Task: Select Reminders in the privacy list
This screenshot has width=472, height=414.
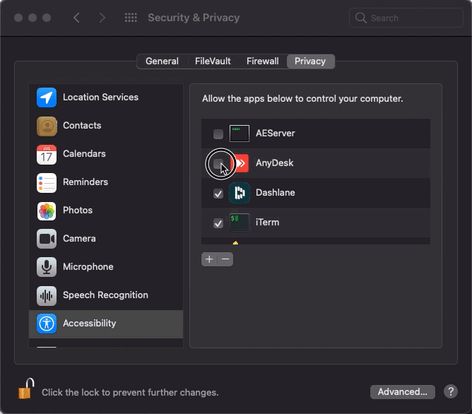Action: coord(106,182)
